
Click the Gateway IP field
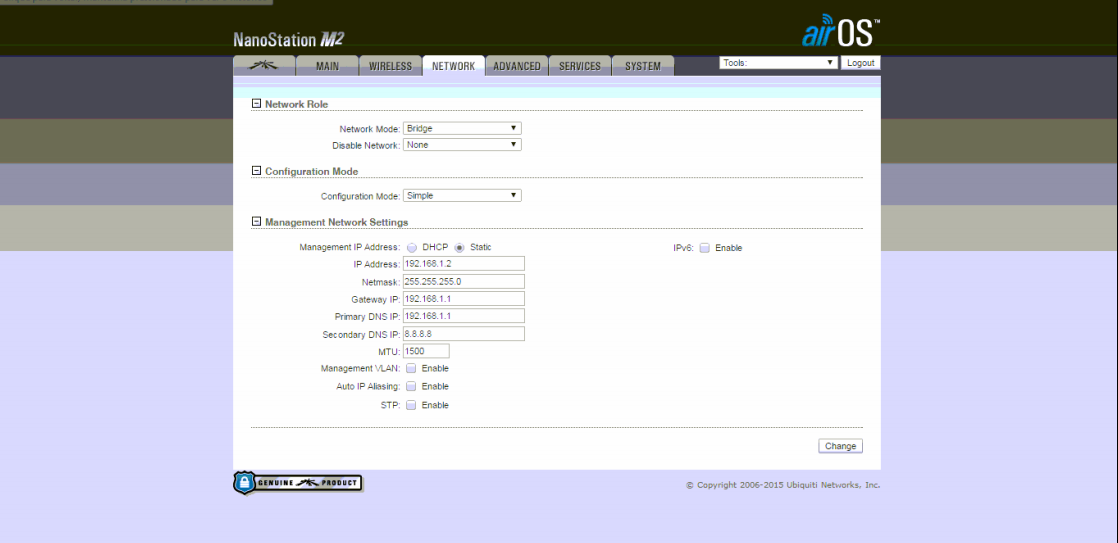click(x=463, y=299)
